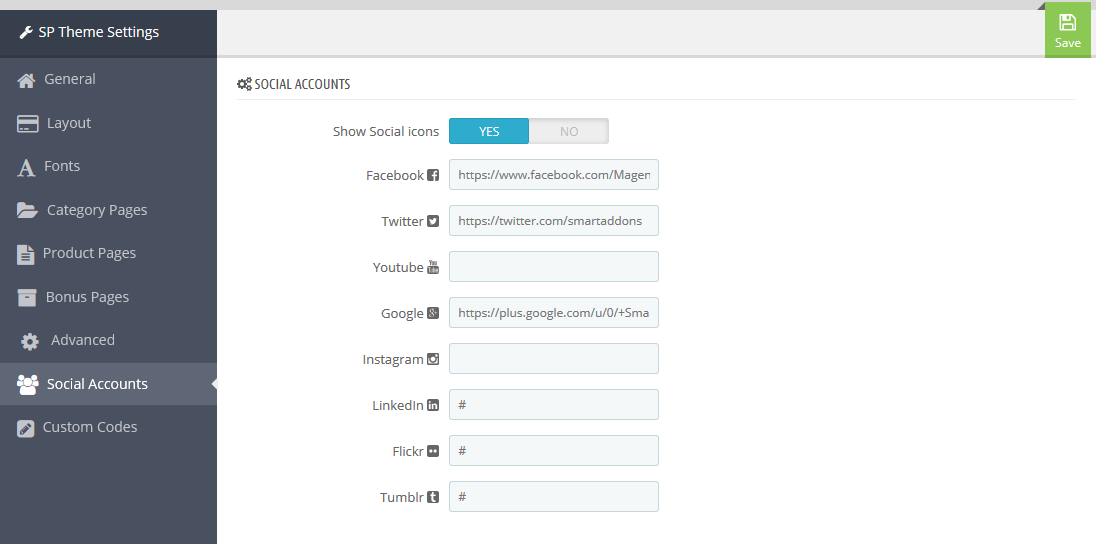Viewport: 1096px width, 544px height.
Task: Go to the Advanced settings section
Action: (x=108, y=340)
